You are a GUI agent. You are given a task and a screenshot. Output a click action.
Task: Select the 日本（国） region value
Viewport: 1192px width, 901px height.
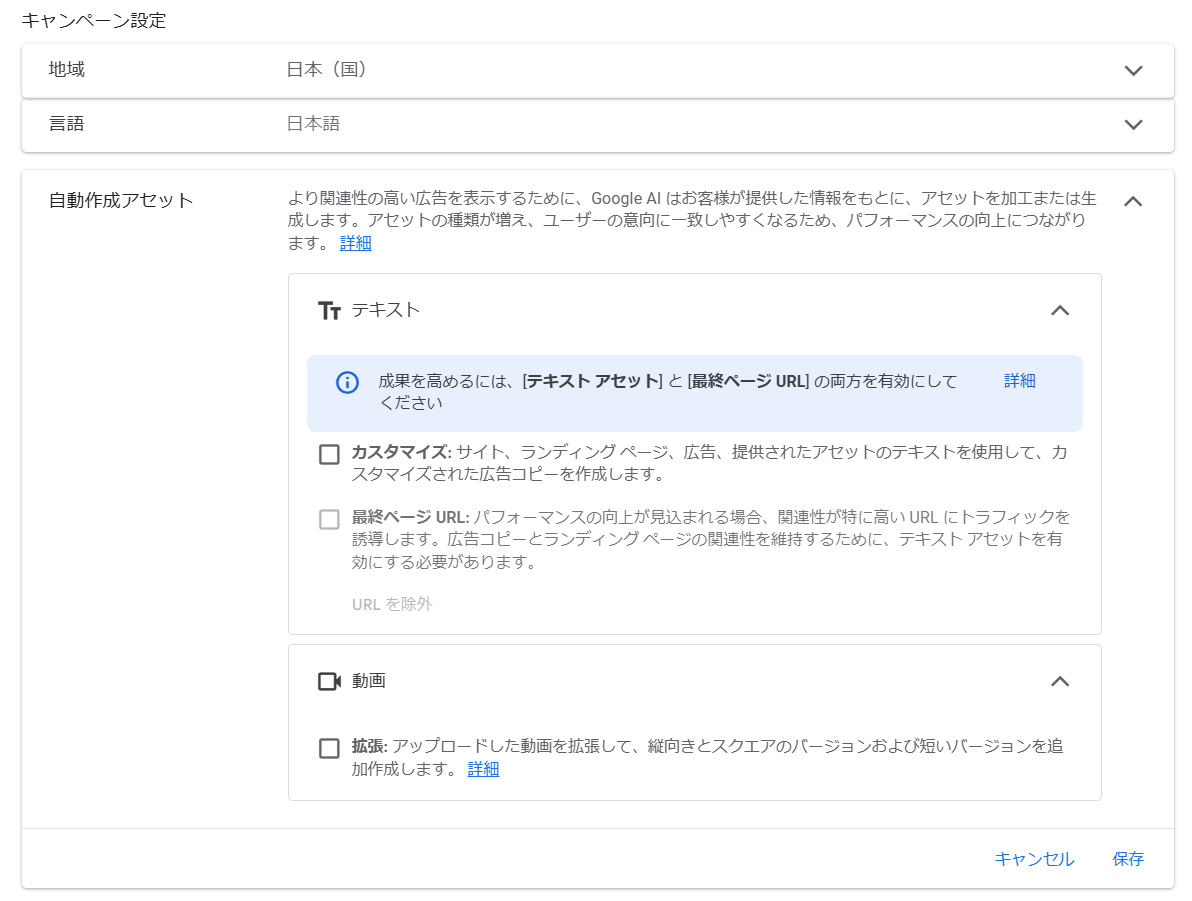[x=327, y=70]
